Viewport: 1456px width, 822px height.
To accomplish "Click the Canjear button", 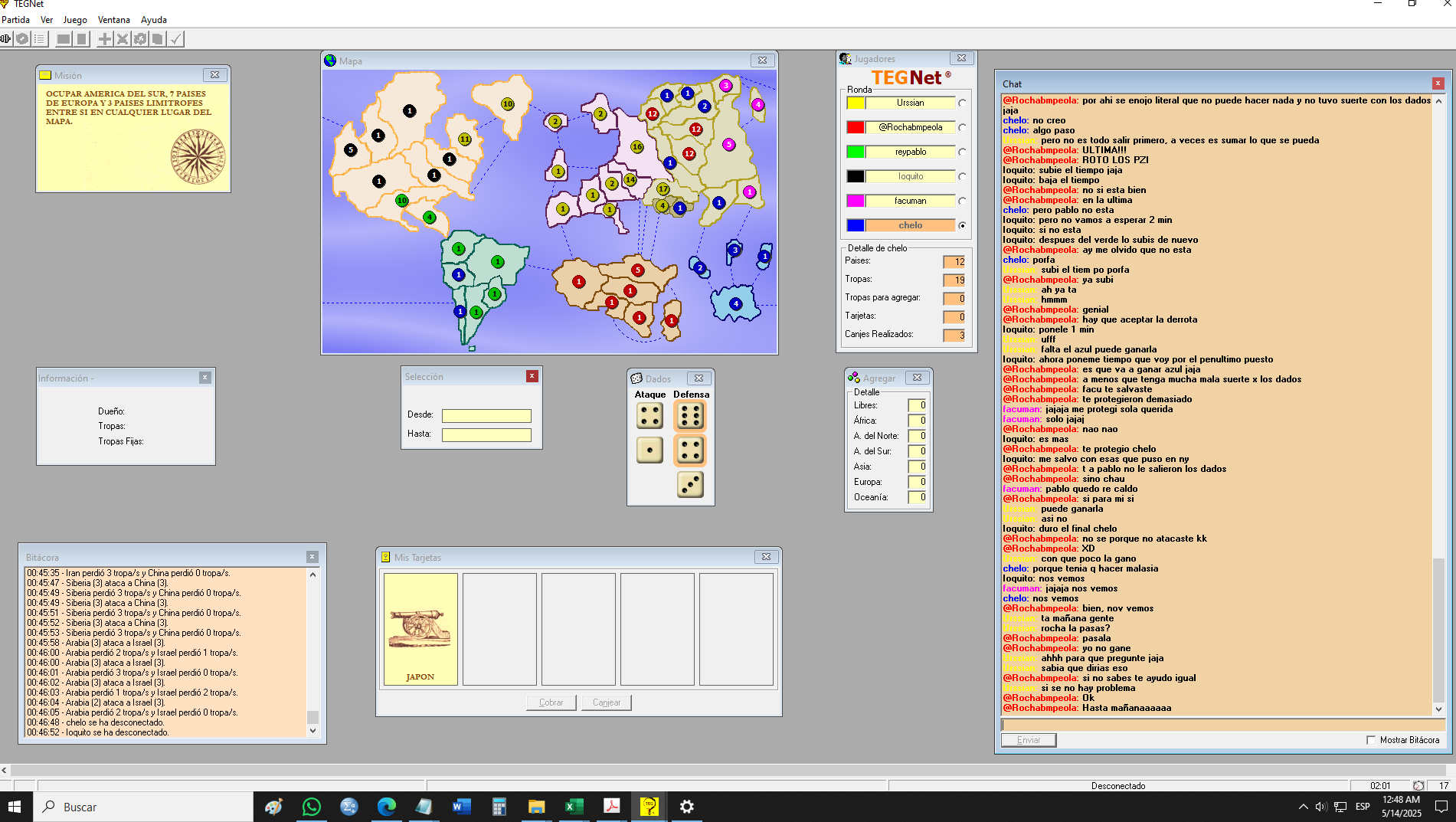I will pyautogui.click(x=607, y=702).
